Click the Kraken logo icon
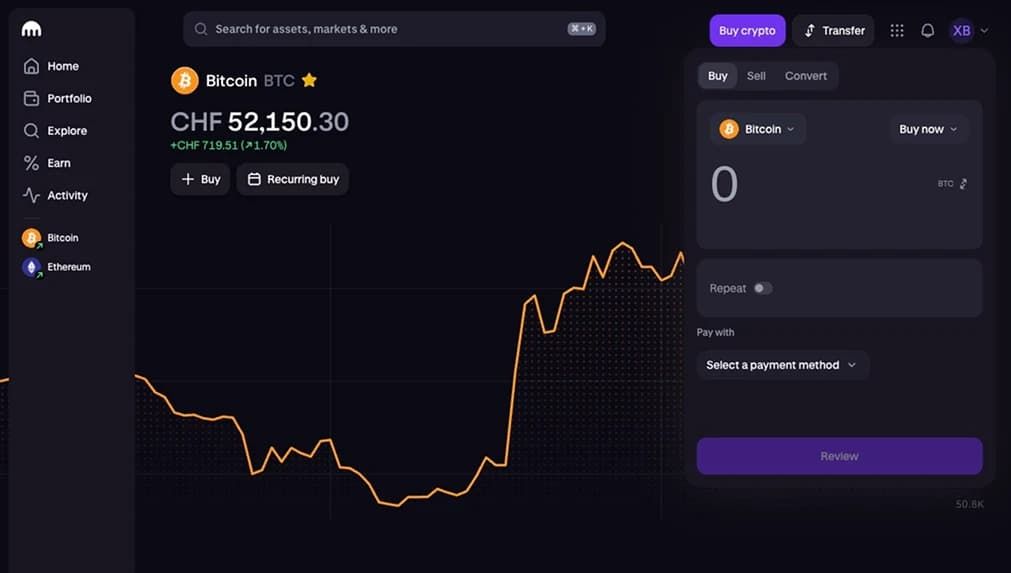Image resolution: width=1011 pixels, height=573 pixels. pos(31,29)
